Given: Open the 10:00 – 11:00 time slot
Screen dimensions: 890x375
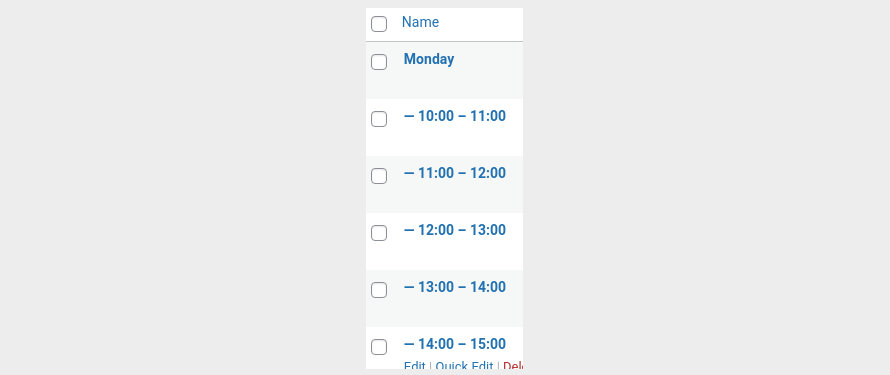Looking at the screenshot, I should click(455, 116).
